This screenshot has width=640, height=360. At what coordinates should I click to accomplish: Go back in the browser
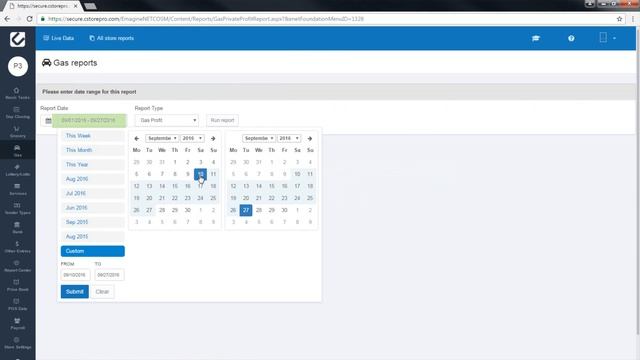[7, 19]
